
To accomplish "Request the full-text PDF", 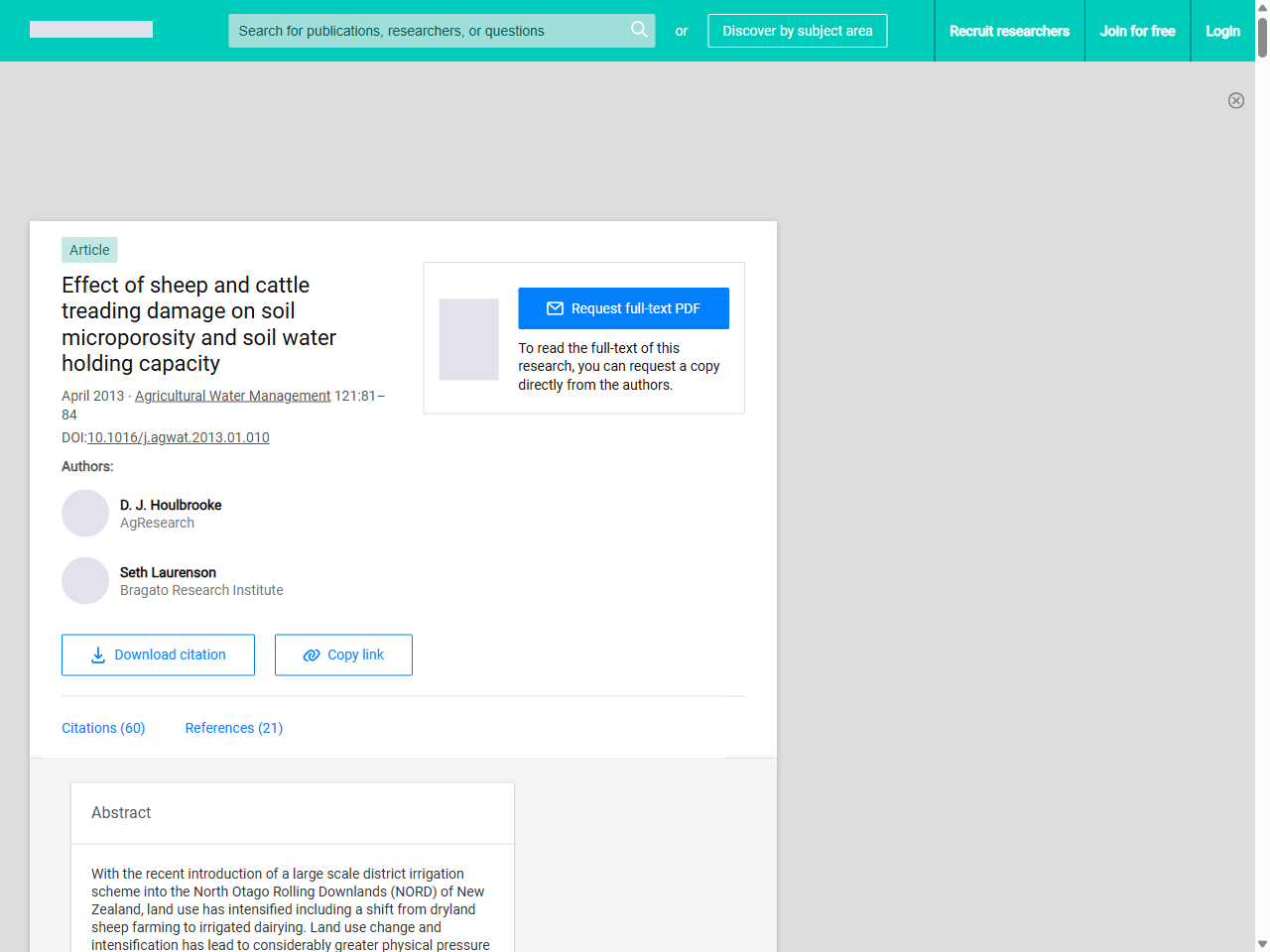I will tap(623, 308).
